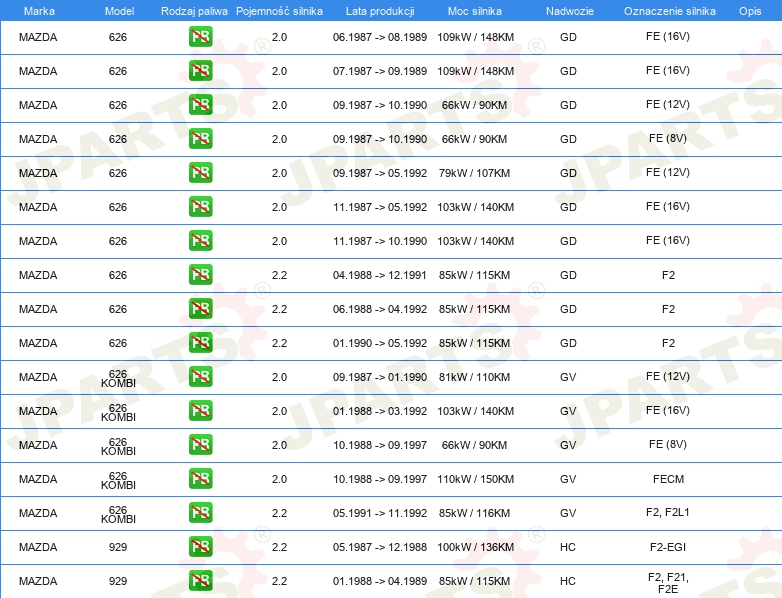
Task: Click the 929 model in the F2-EGI row
Action: [x=118, y=547]
